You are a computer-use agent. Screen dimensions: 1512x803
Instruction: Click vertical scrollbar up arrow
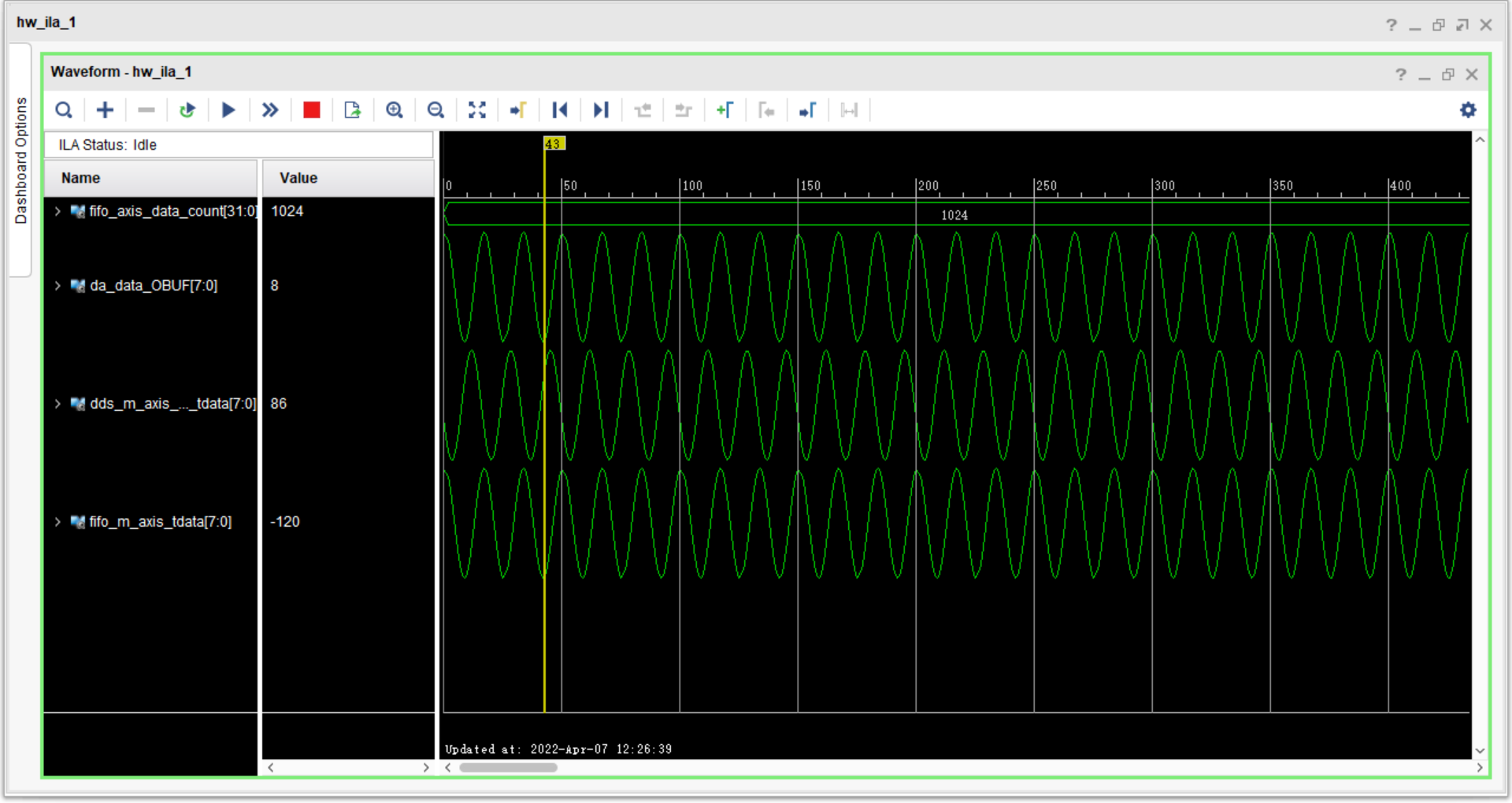[1480, 139]
